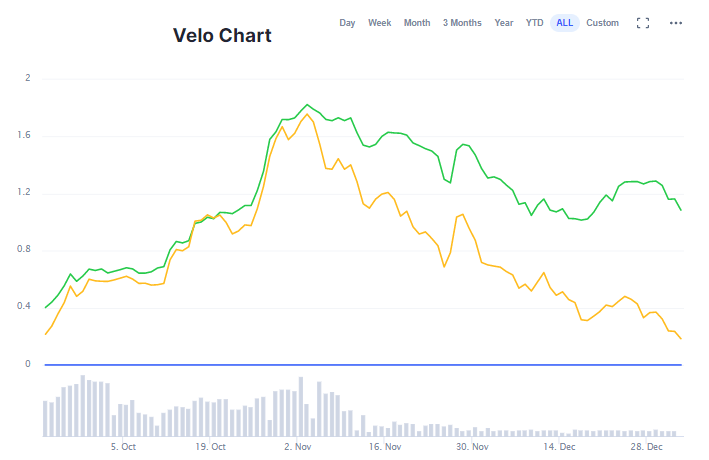Screen dimensions: 709x460
Task: Click the tallest volume bar
Action: coord(83,406)
